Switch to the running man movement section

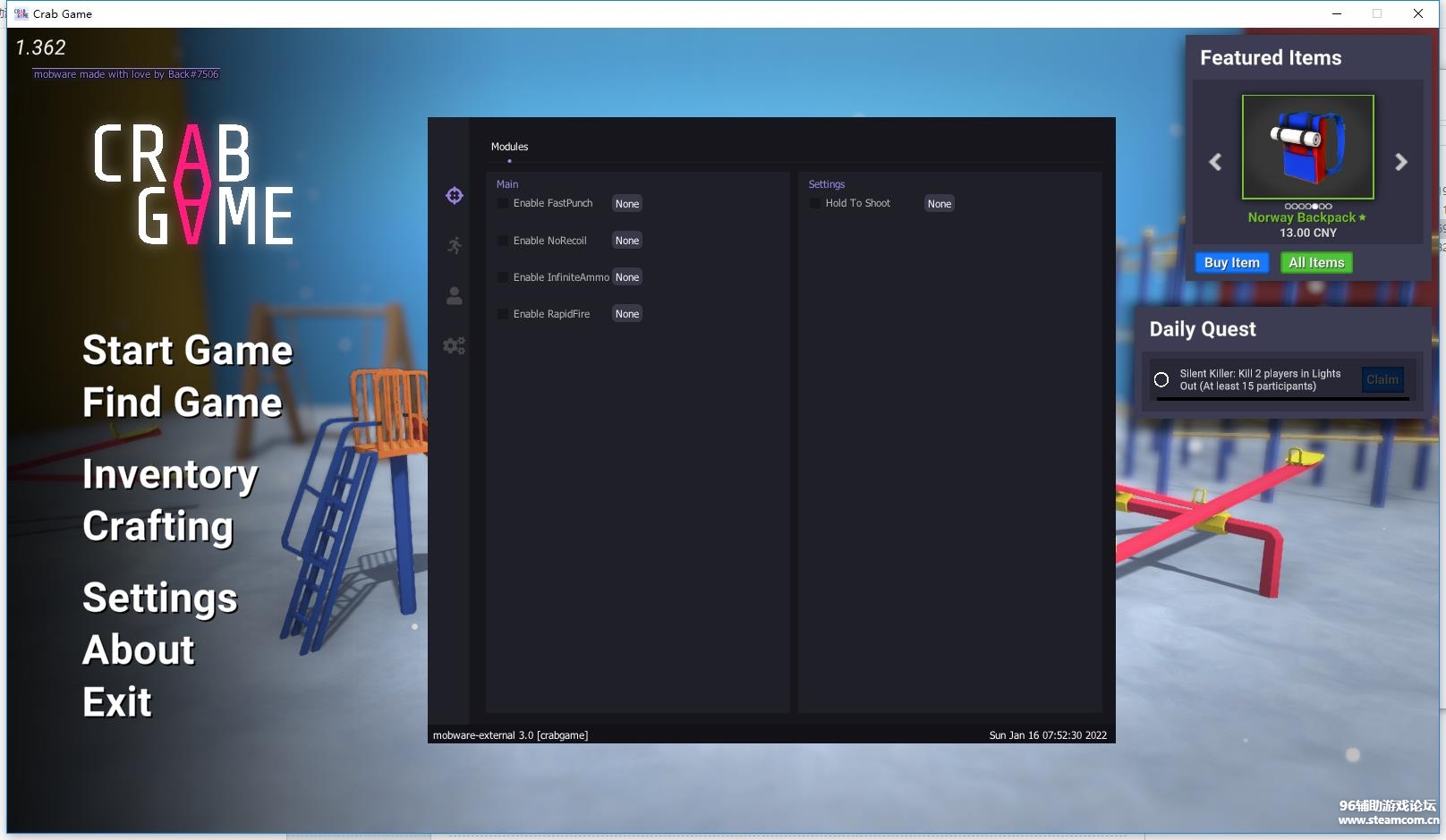pos(455,245)
